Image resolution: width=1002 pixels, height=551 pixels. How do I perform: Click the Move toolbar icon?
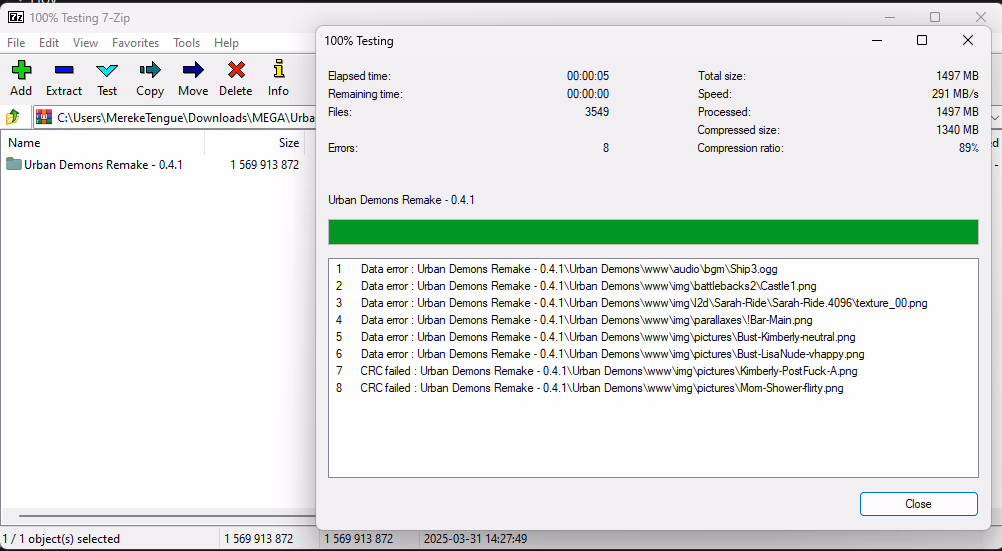click(x=193, y=78)
